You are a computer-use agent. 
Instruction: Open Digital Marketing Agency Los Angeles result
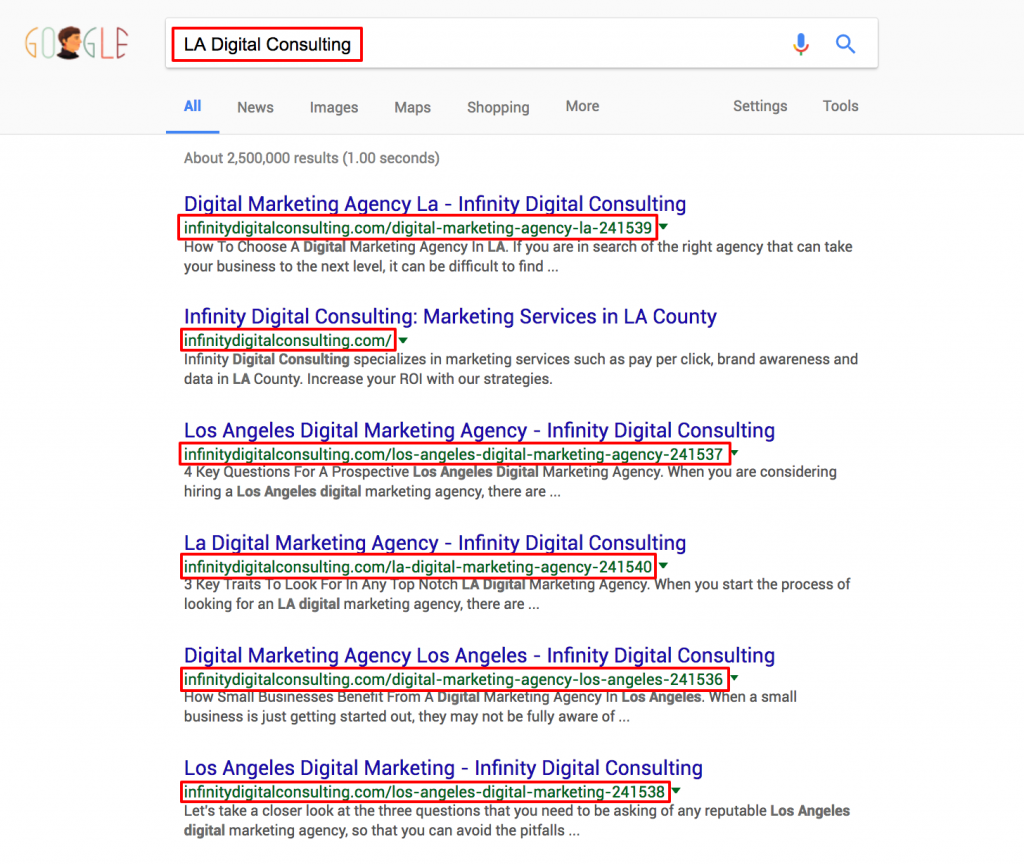[479, 656]
